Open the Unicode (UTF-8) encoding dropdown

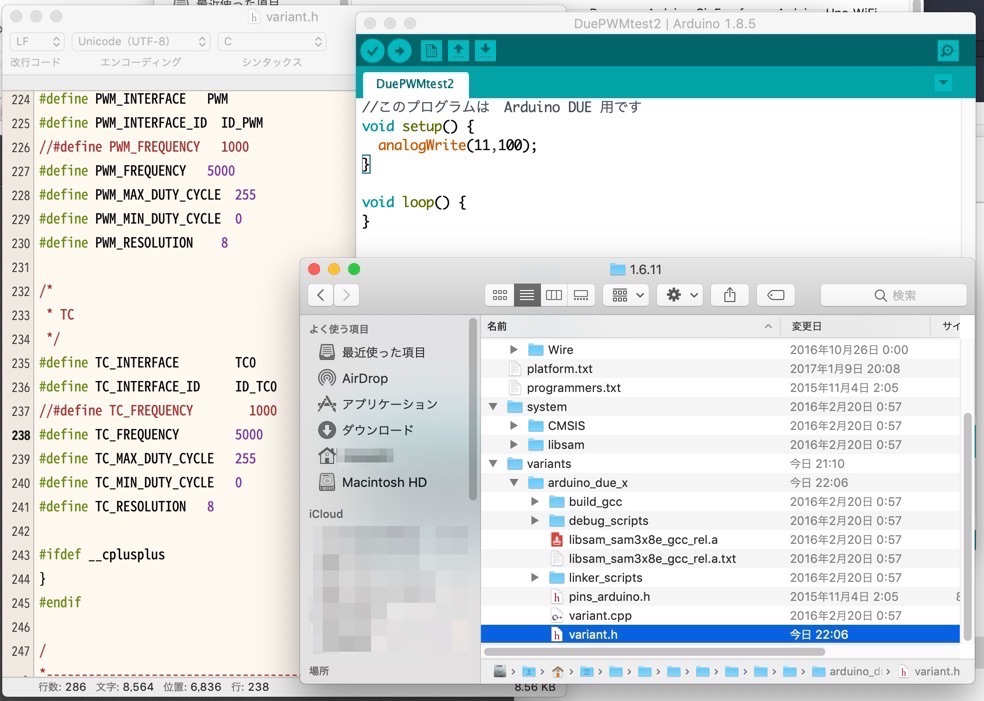coord(141,41)
